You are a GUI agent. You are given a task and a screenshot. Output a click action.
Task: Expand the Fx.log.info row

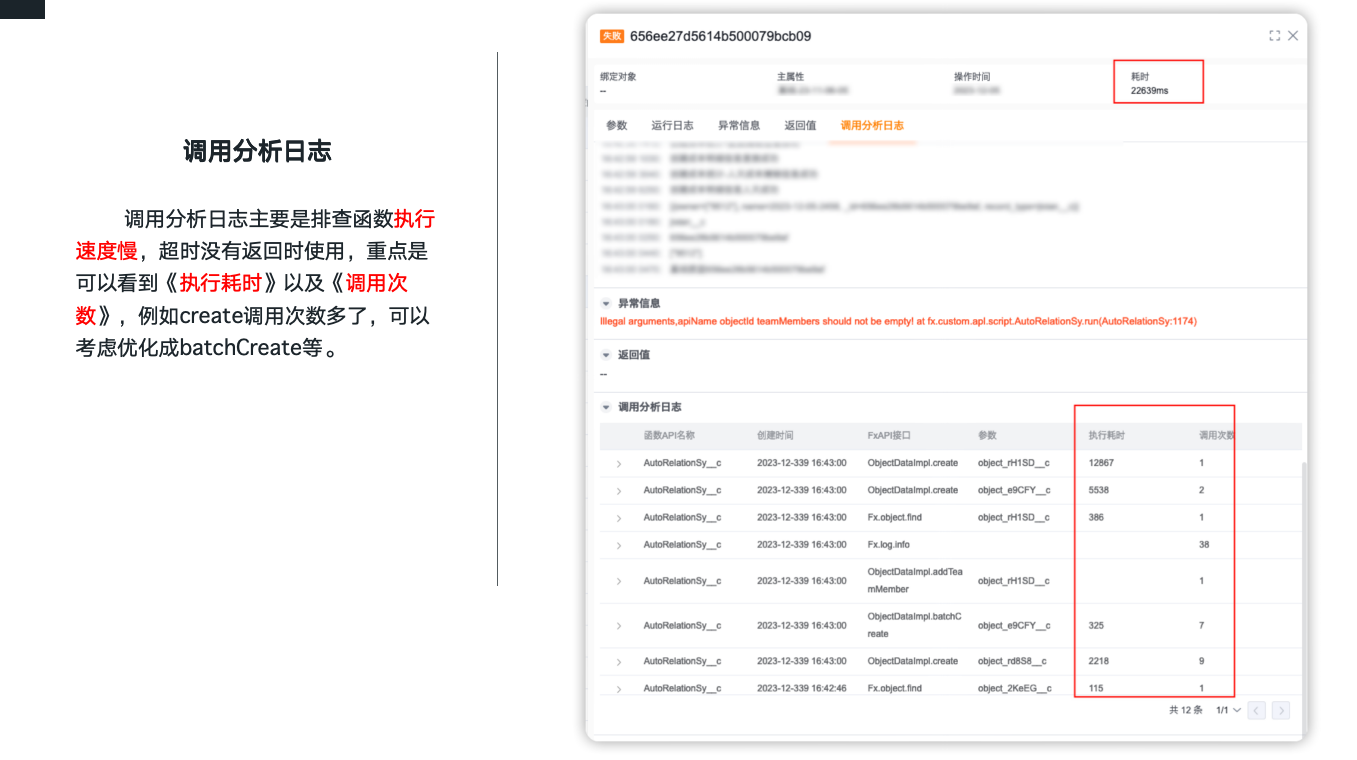point(619,545)
